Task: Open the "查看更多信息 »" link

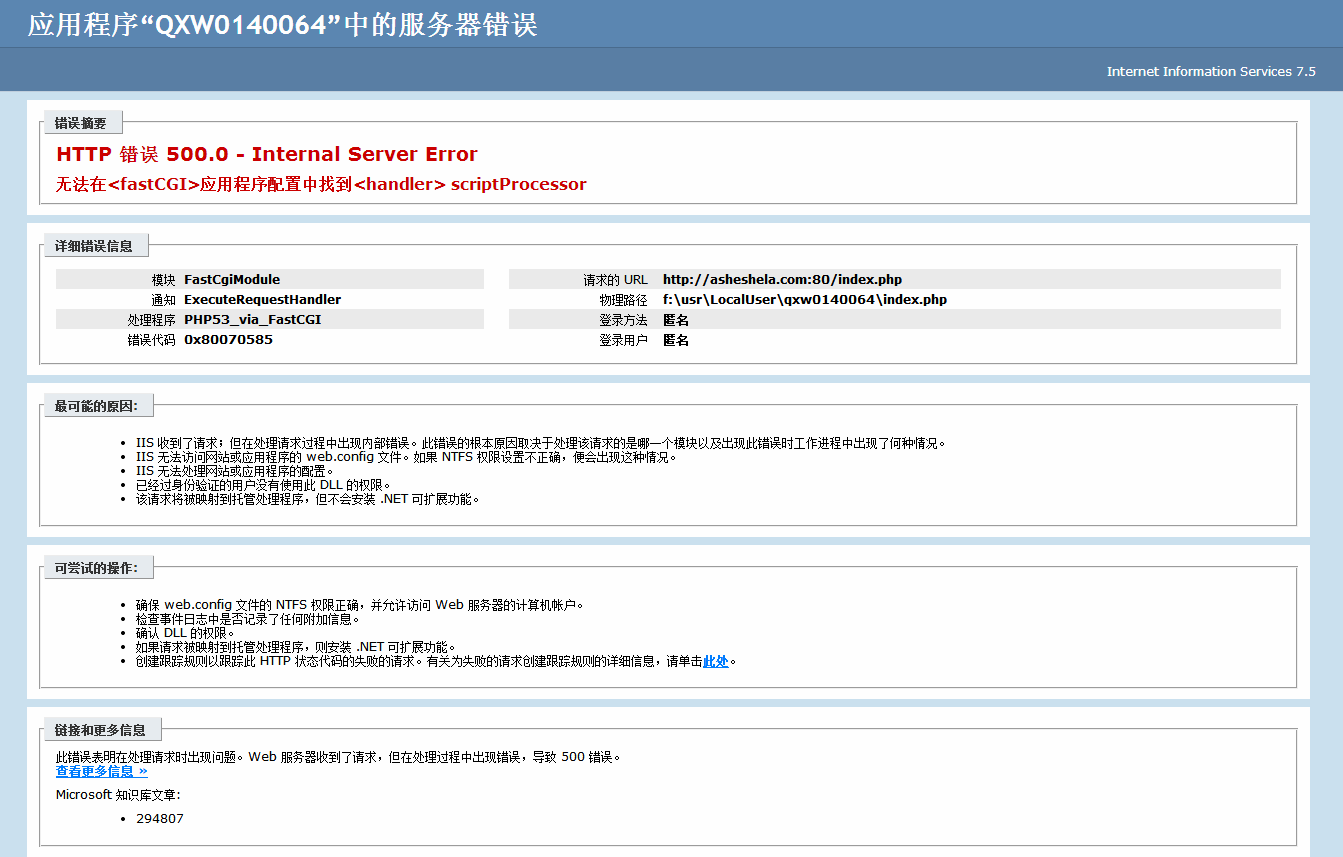Action: pos(101,771)
